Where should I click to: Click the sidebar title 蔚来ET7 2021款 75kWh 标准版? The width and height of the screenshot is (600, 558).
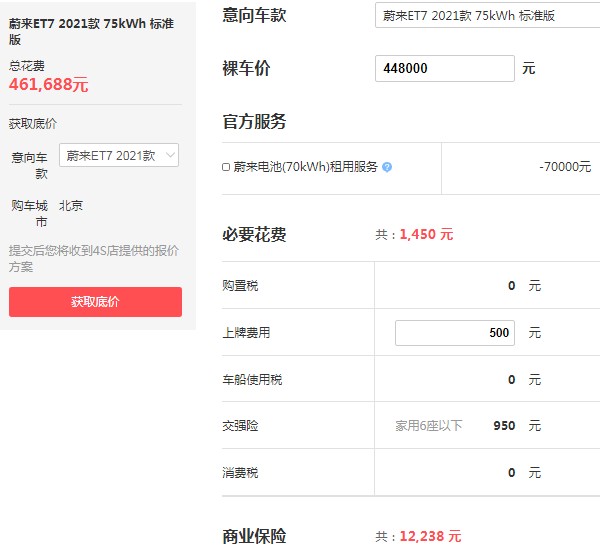[x=91, y=31]
